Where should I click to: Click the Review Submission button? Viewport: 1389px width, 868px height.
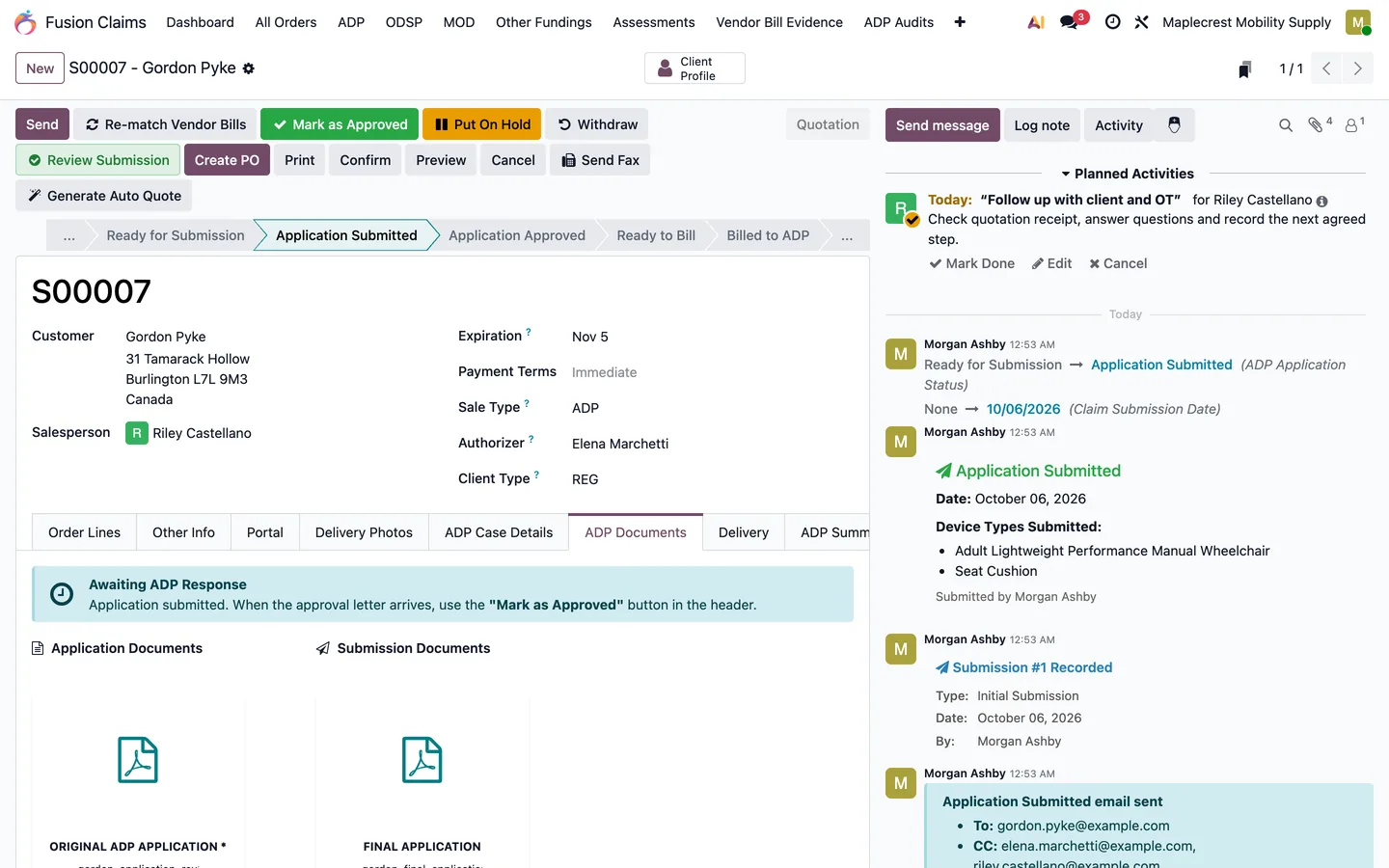point(98,160)
